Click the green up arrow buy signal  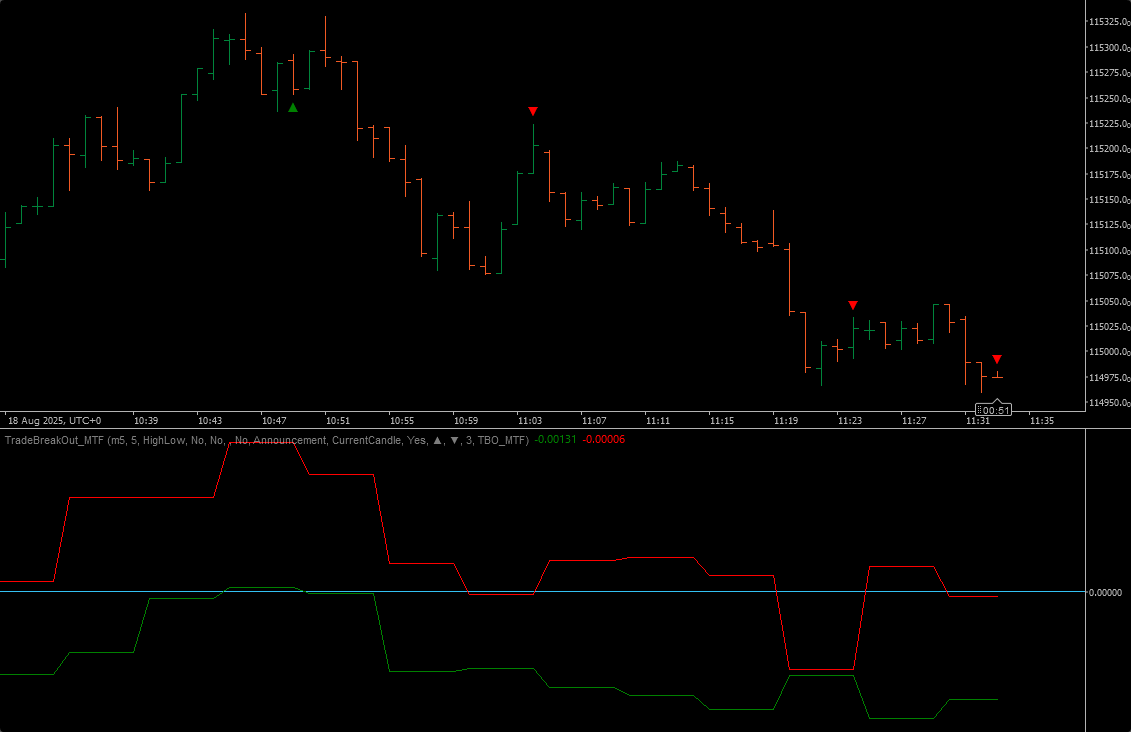point(293,106)
